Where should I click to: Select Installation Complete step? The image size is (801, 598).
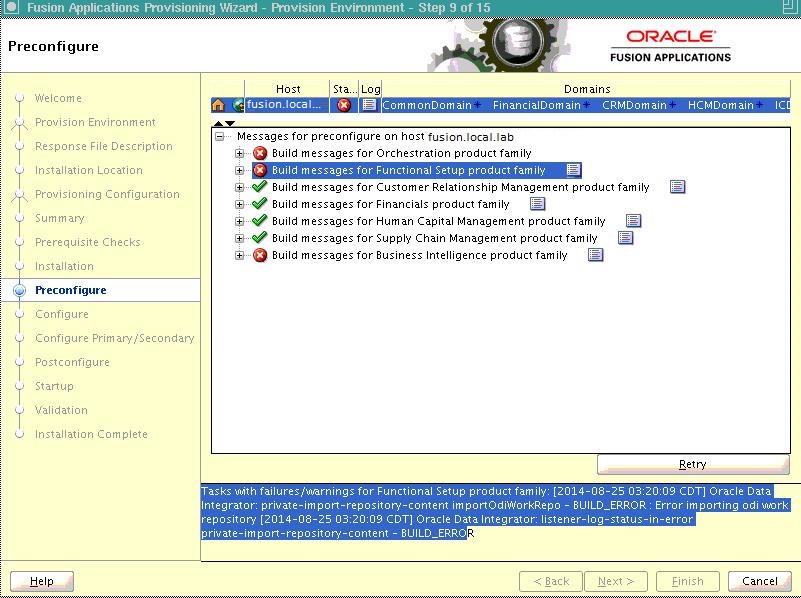click(x=91, y=434)
